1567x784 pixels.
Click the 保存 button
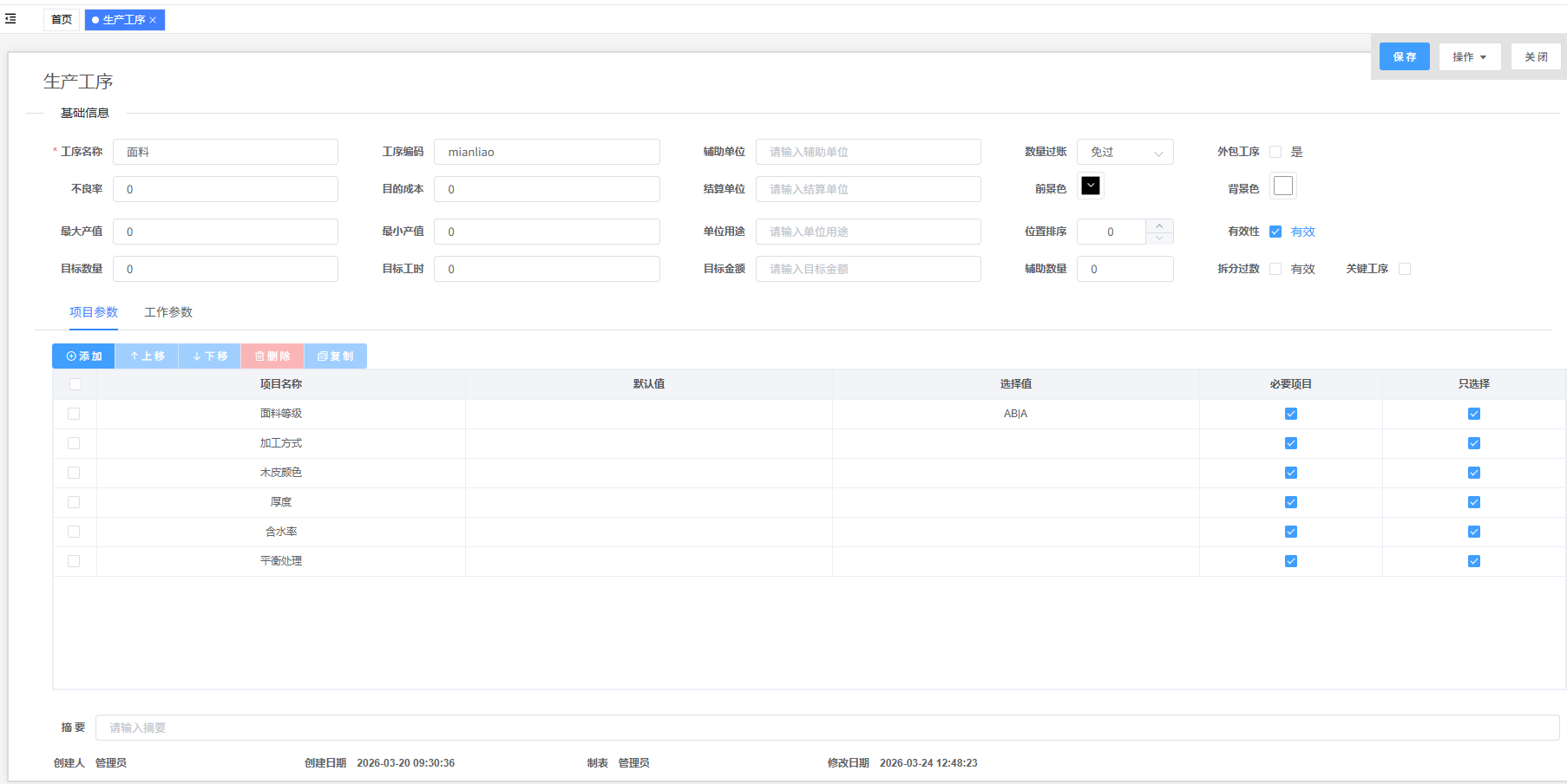[x=1404, y=57]
